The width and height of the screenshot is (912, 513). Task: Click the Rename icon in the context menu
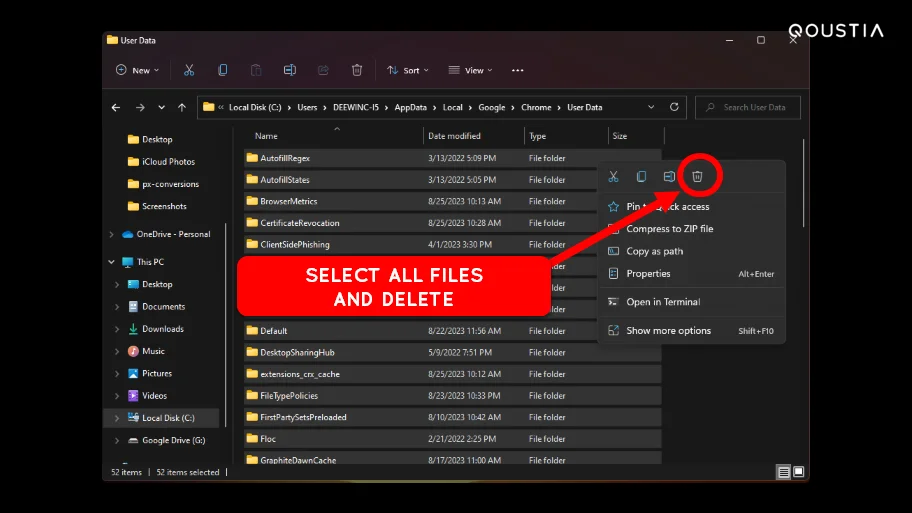coord(669,177)
